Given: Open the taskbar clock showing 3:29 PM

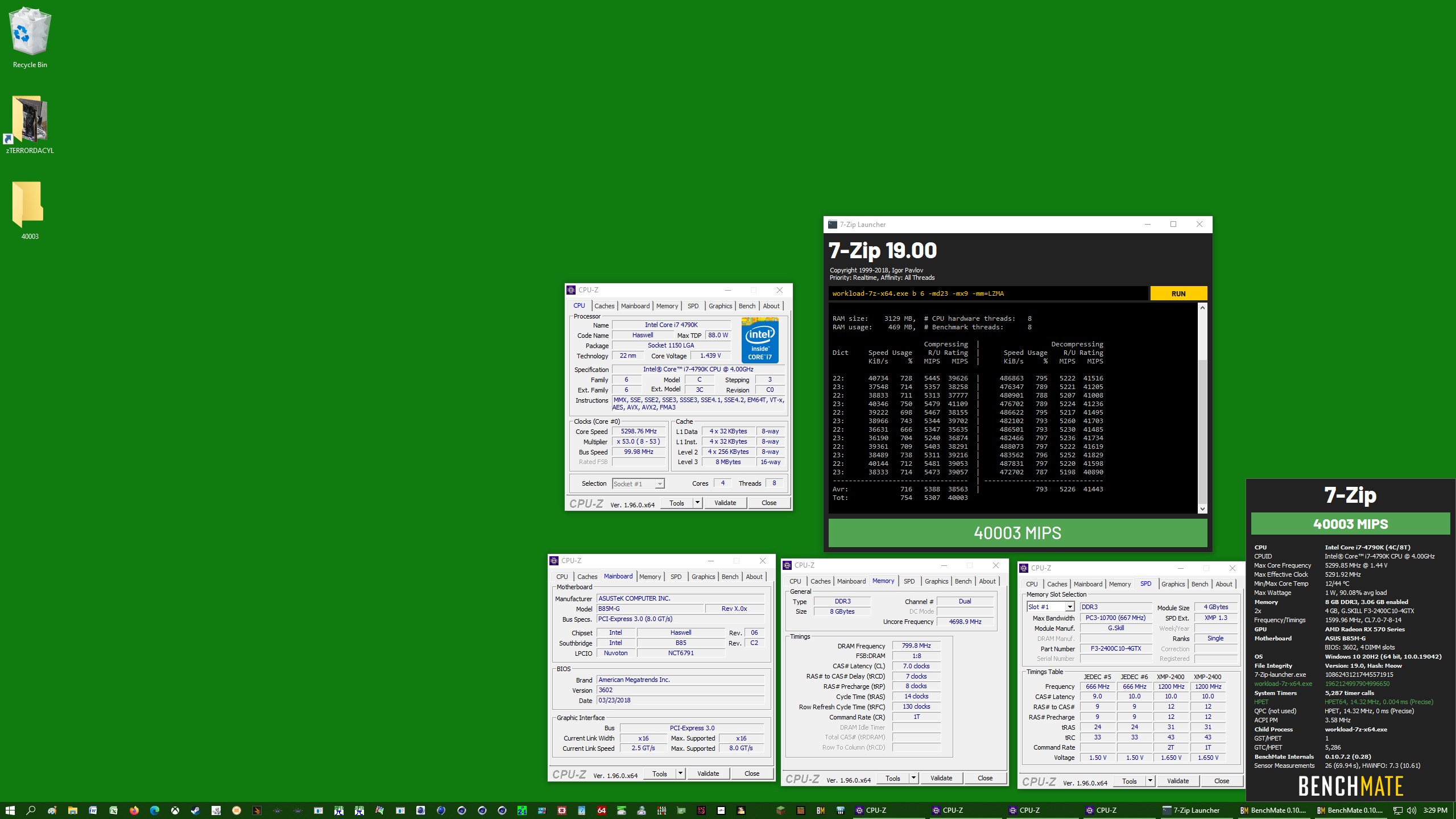Looking at the screenshot, I should click(1436, 810).
